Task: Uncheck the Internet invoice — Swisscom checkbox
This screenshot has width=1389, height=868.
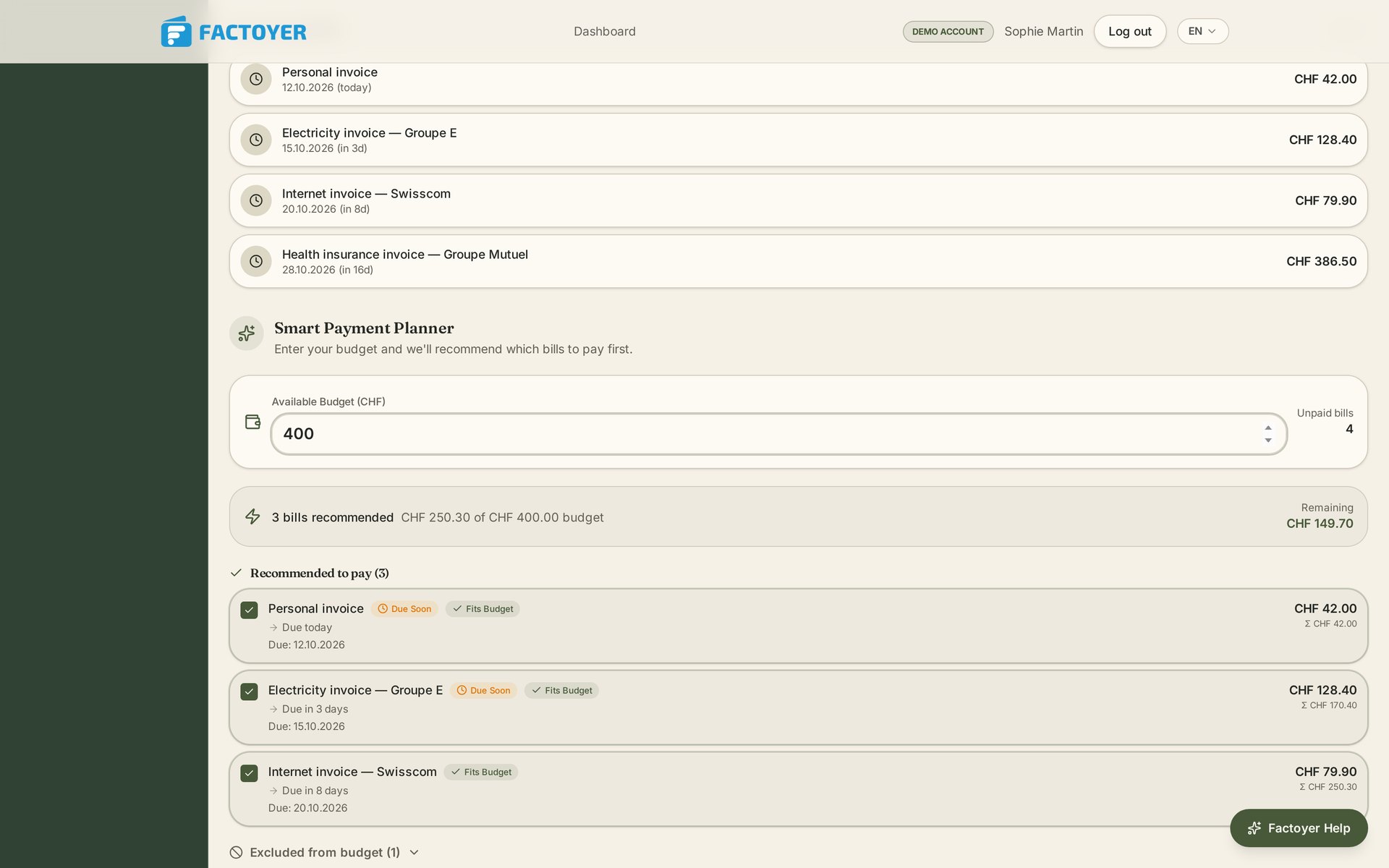Action: click(249, 773)
